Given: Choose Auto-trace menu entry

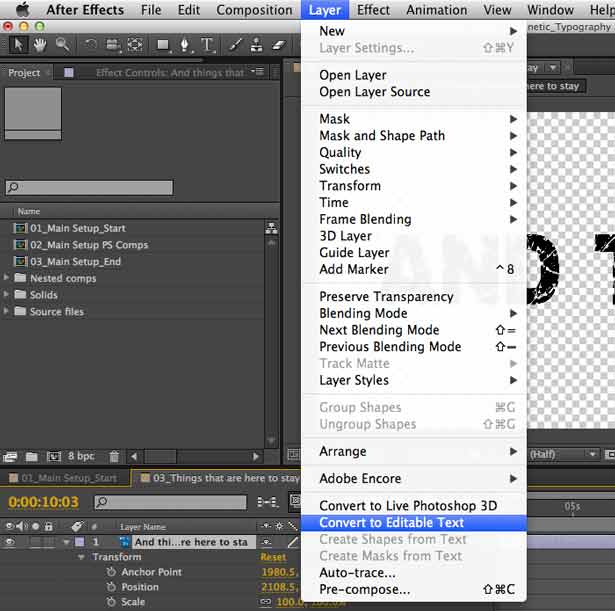Looking at the screenshot, I should click(x=414, y=573).
